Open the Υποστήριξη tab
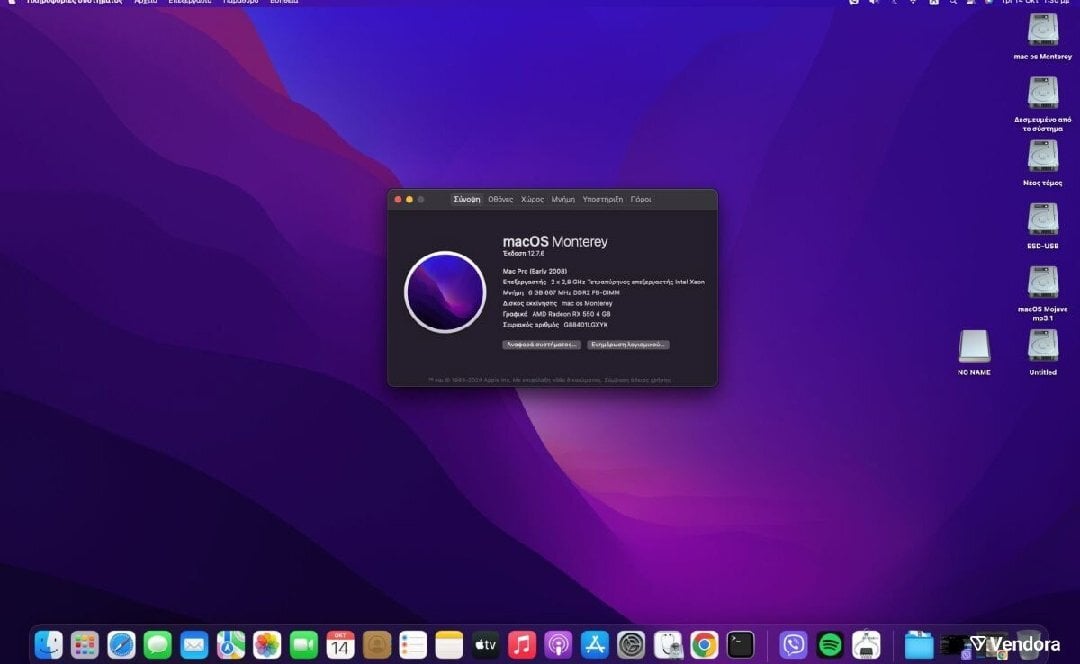Image resolution: width=1080 pixels, height=664 pixels. tap(602, 200)
